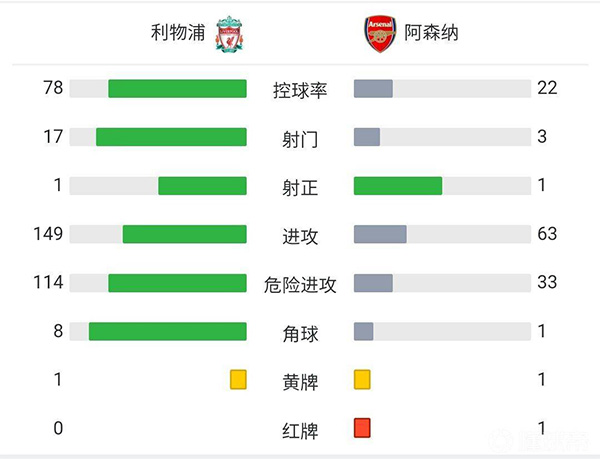Click Arsenal's dangerous attacks bar showing 33
The width and height of the screenshot is (600, 459).
tap(373, 283)
